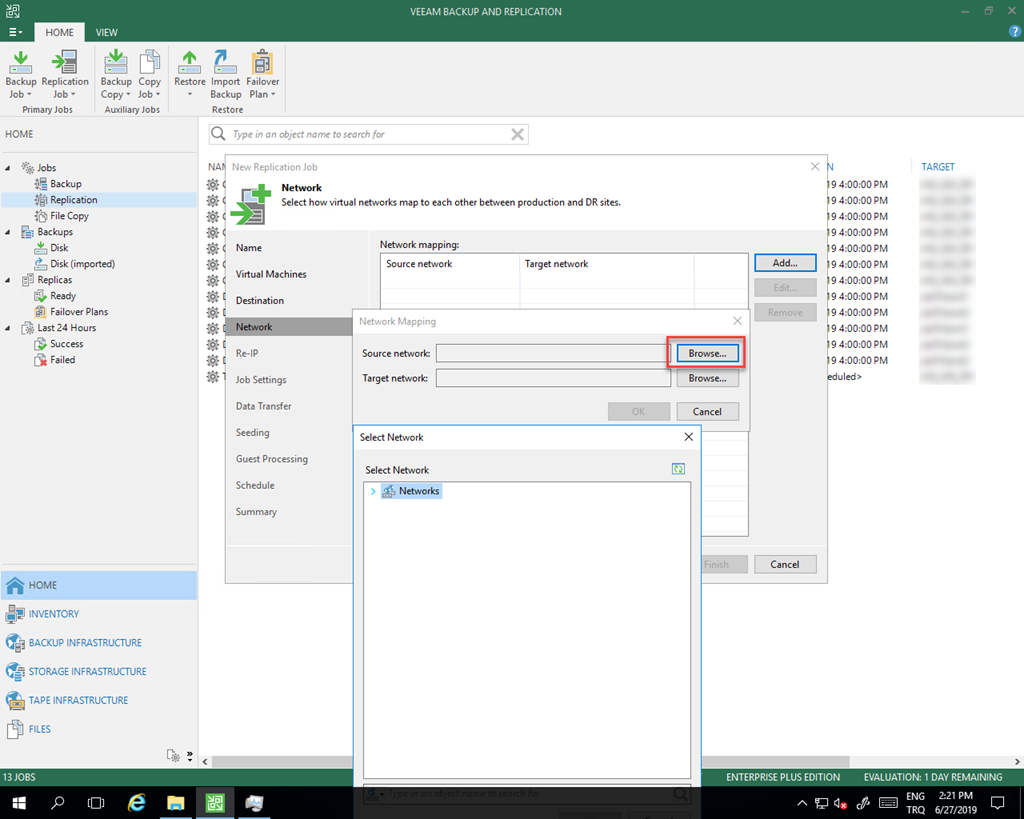Close the Select Network dialog
This screenshot has height=819, width=1024.
pos(688,437)
